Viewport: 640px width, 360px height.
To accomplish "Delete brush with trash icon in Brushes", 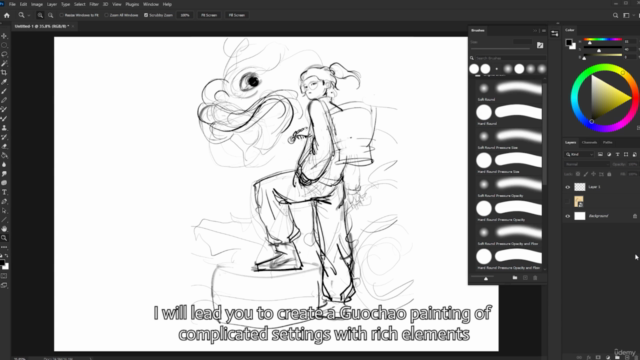I will click(535, 278).
